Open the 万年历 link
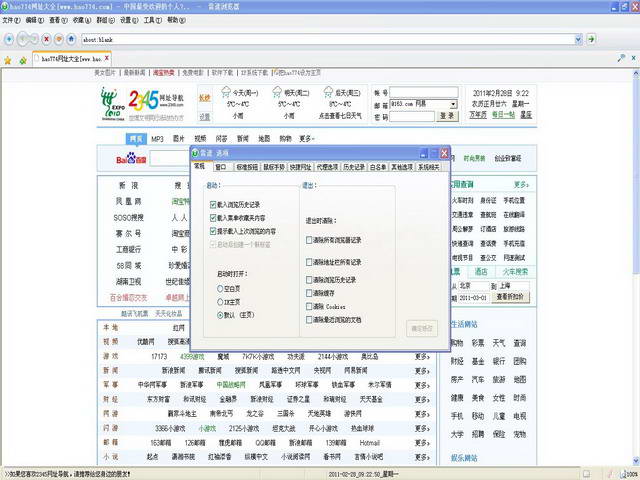 click(x=478, y=115)
